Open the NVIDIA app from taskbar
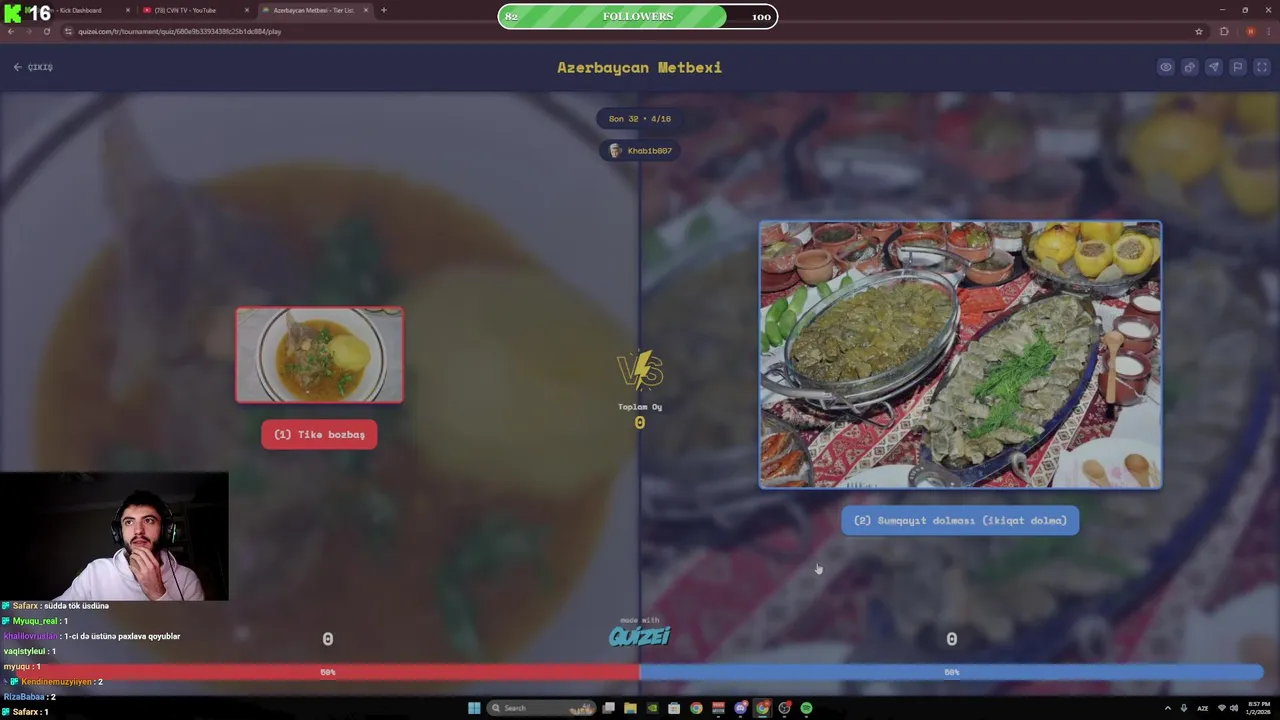1280x720 pixels. (x=652, y=708)
